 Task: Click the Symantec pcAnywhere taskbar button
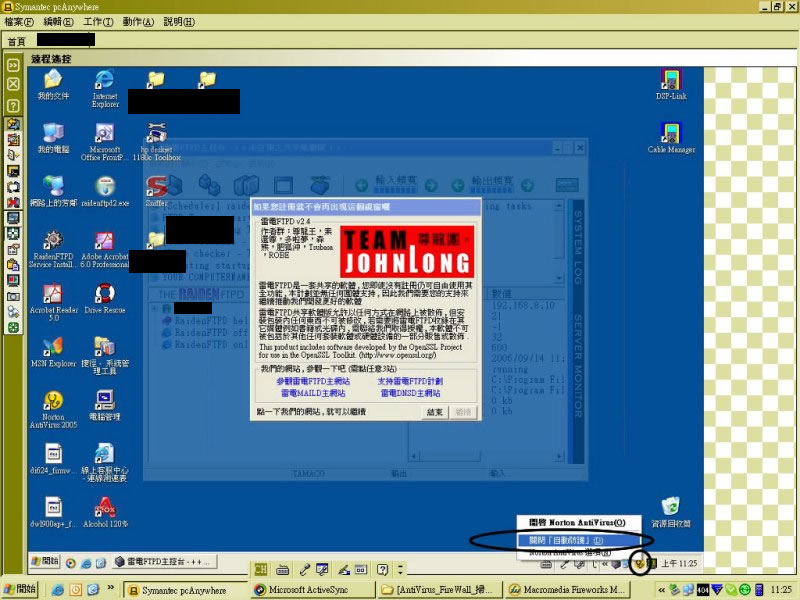click(x=186, y=590)
